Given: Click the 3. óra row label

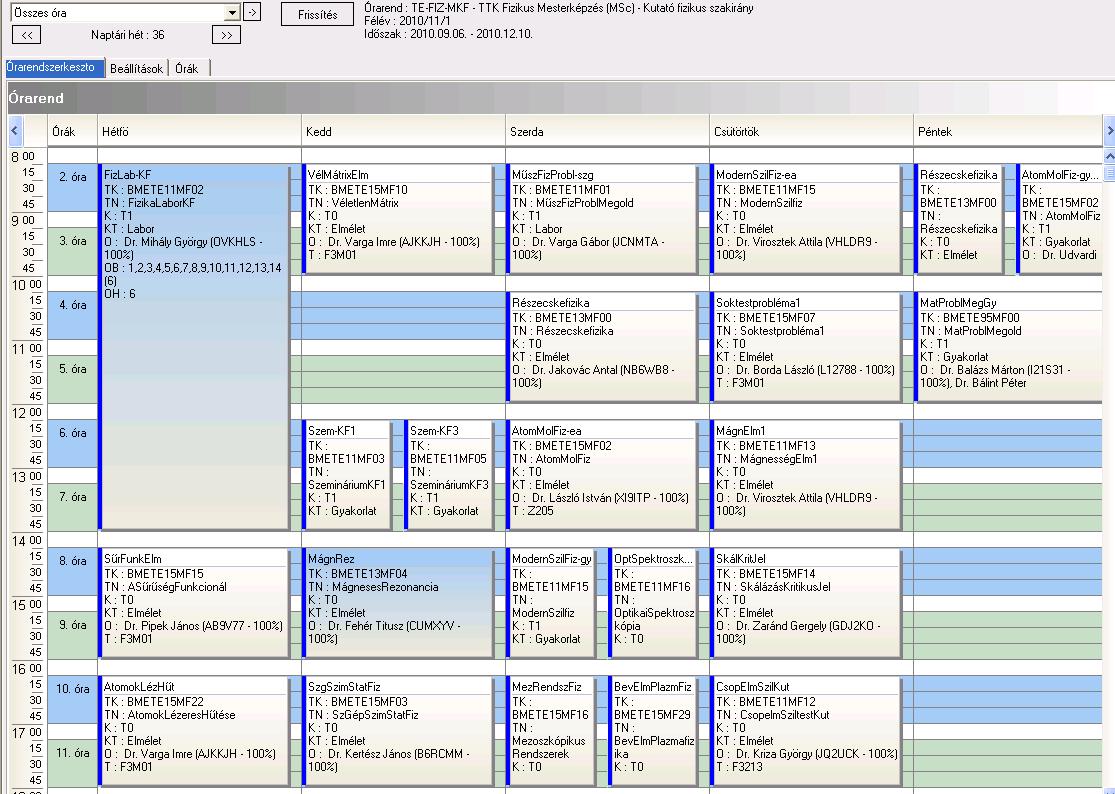Looking at the screenshot, I should point(73,252).
